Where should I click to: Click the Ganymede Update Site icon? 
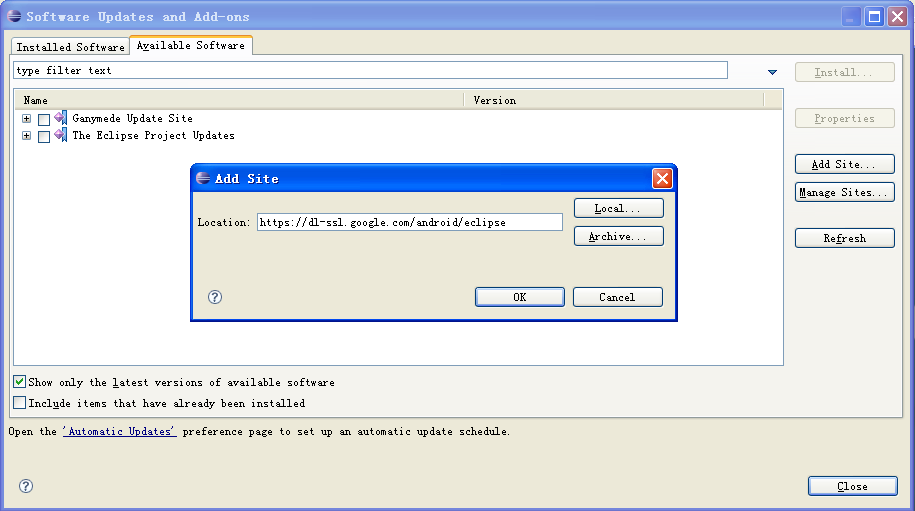pyautogui.click(x=61, y=118)
